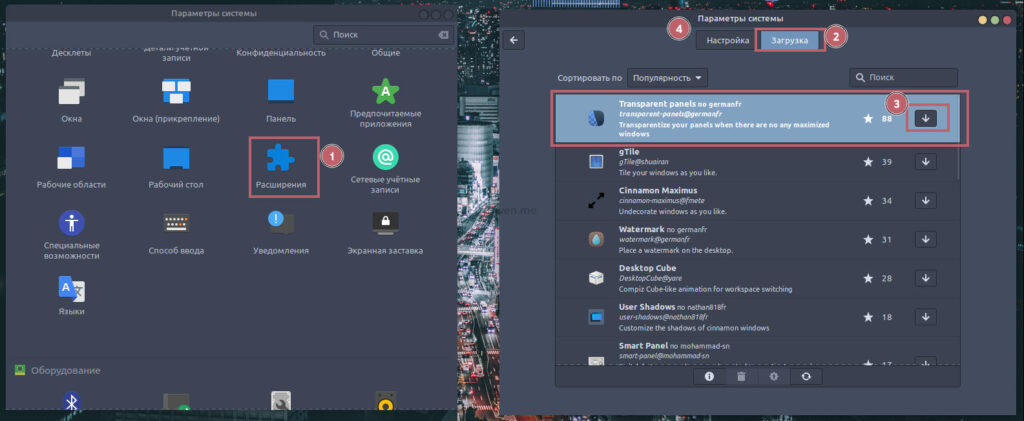This screenshot has height=421, width=1024.
Task: Open Специальные возможности accessibility icon
Action: pyautogui.click(x=71, y=222)
